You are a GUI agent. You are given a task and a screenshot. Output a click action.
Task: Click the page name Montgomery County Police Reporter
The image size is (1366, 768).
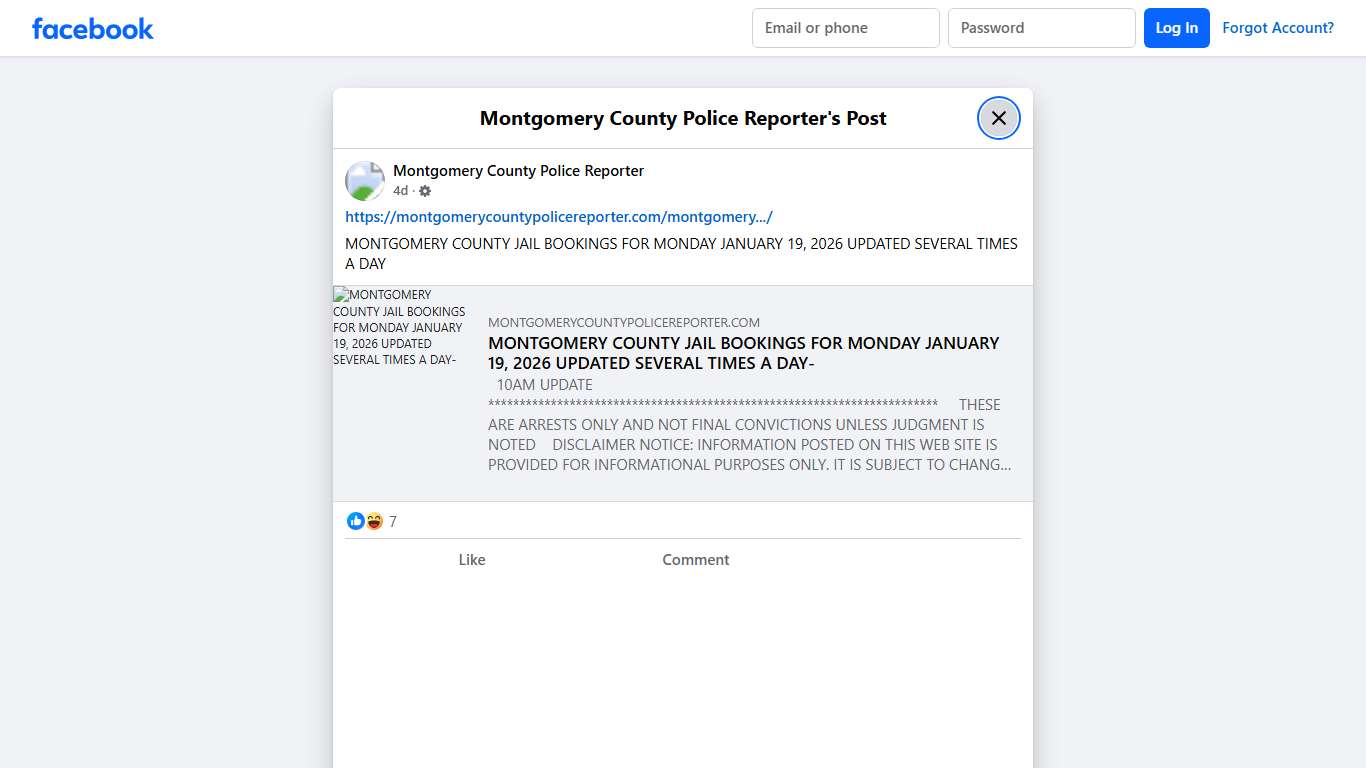click(518, 171)
